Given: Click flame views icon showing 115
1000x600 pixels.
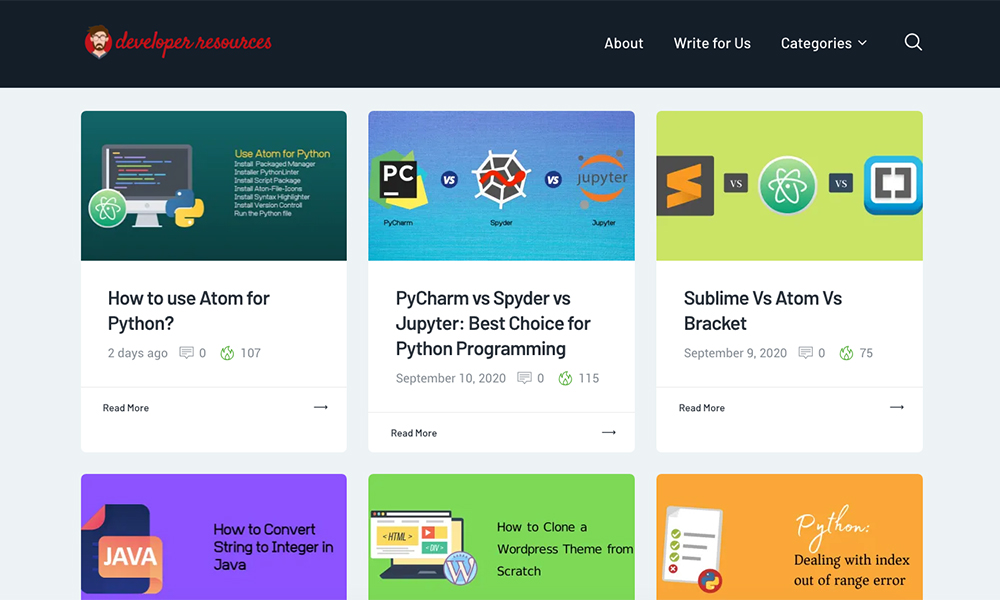Looking at the screenshot, I should pos(565,378).
